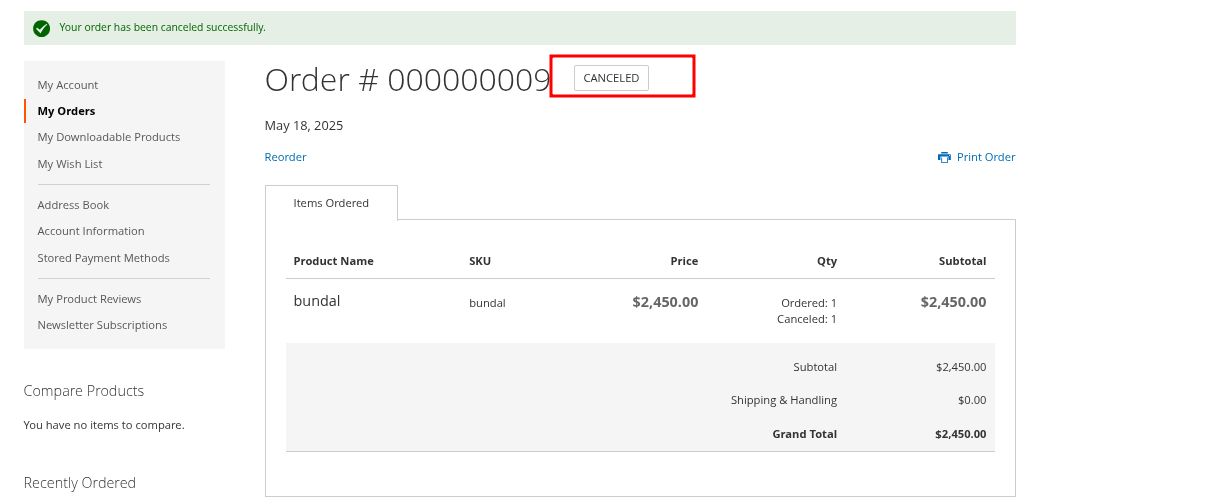
Task: Open My Wish List page
Action: pyautogui.click(x=70, y=164)
